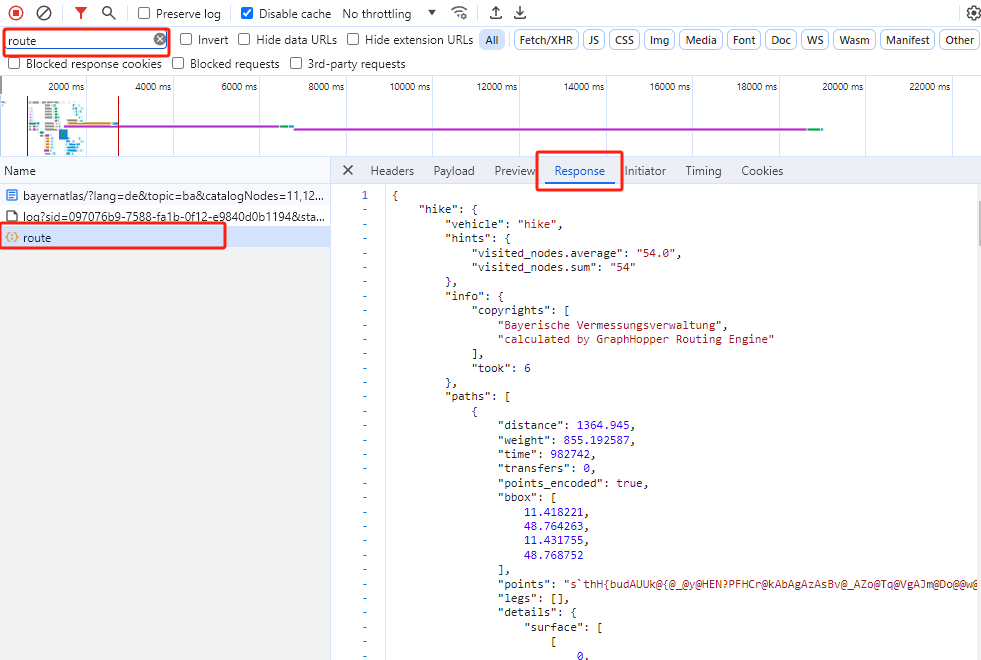
Task: Click the 2000 ms timeline overview marker
Action: (66, 86)
